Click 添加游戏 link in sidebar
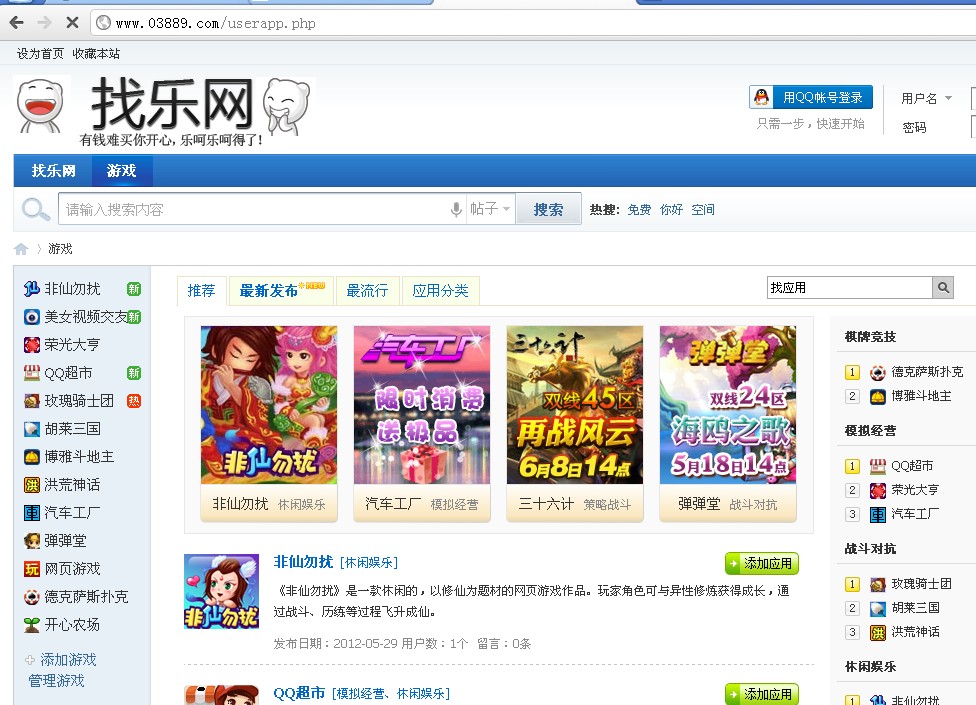 68,660
